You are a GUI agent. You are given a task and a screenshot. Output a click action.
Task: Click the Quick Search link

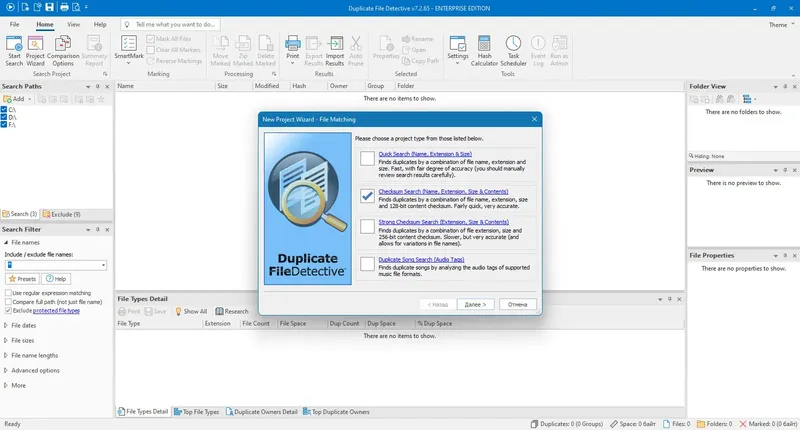425,154
